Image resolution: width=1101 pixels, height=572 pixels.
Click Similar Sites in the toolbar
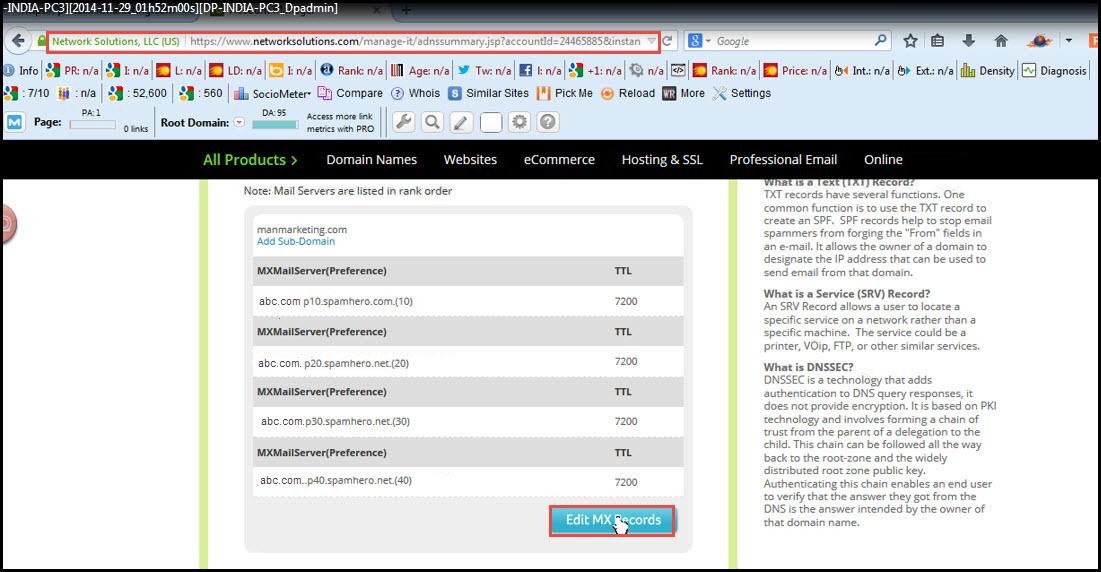(x=489, y=93)
